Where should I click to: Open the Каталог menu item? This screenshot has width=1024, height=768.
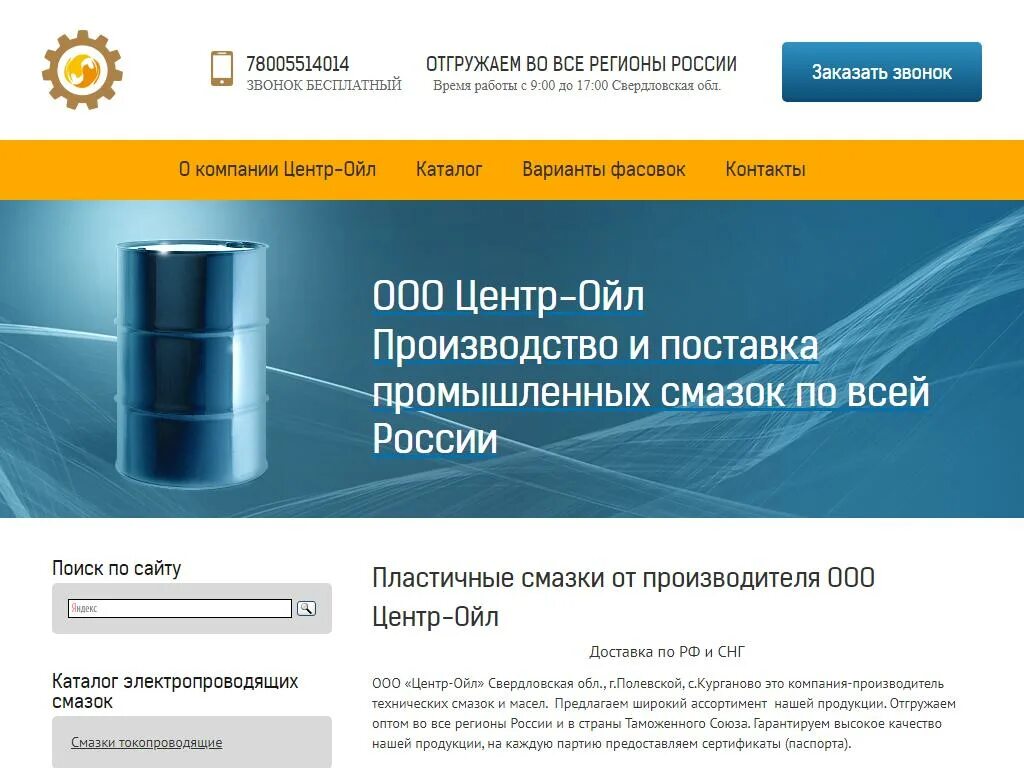click(x=449, y=170)
